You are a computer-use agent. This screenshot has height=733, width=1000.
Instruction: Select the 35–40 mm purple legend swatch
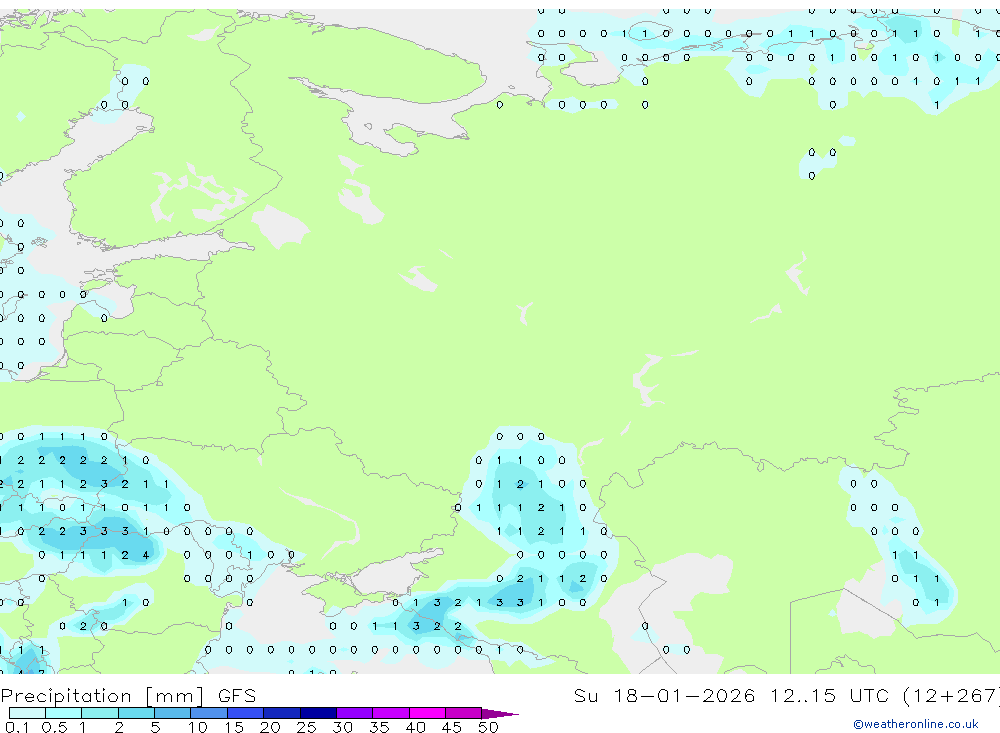(x=390, y=713)
